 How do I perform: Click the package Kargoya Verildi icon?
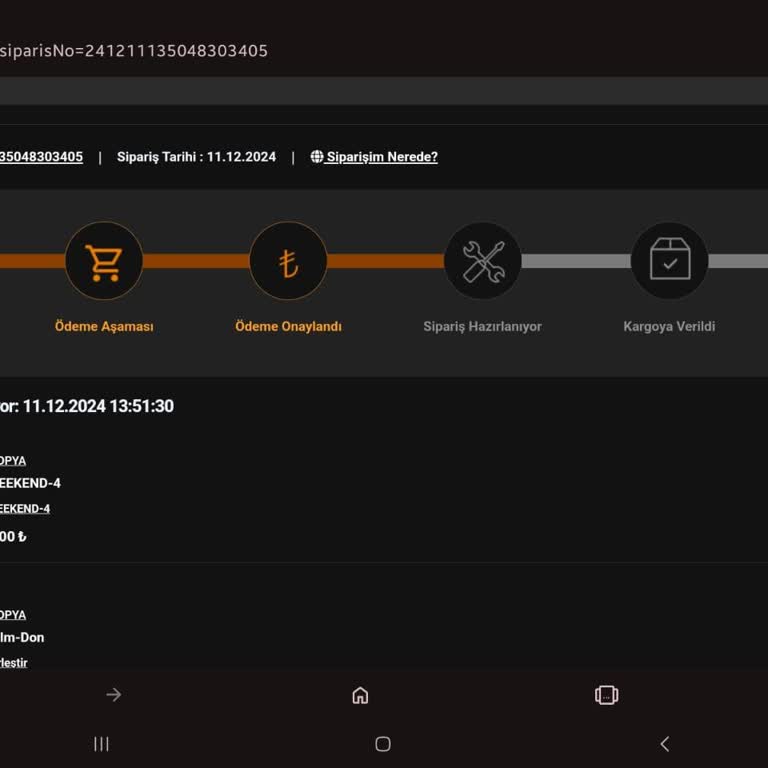tap(670, 261)
